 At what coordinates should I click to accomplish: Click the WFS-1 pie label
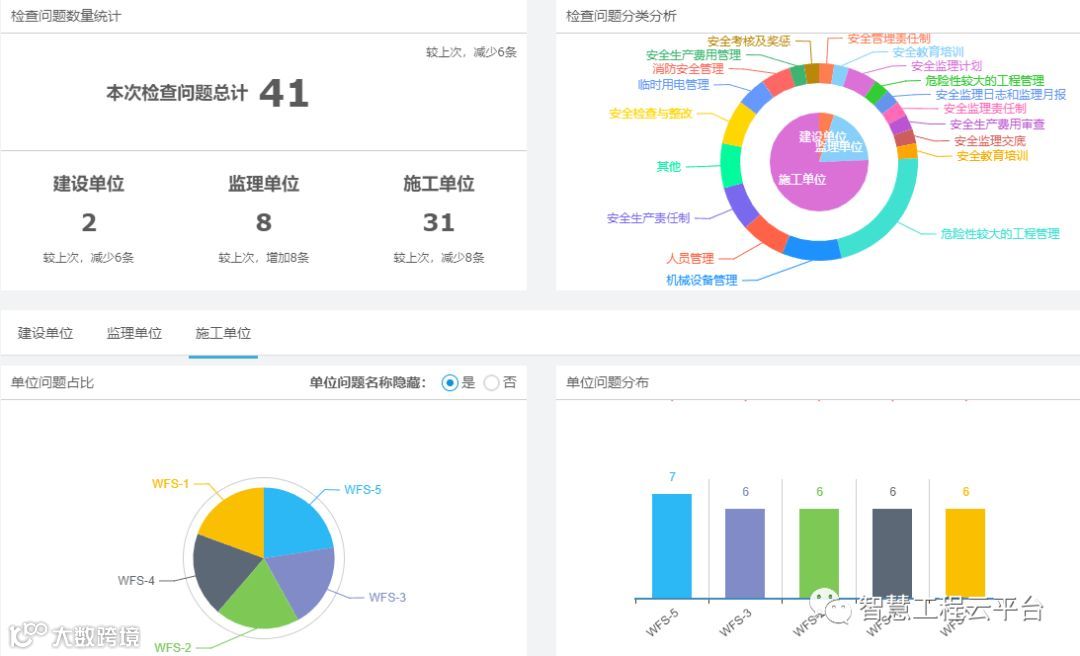coord(170,484)
